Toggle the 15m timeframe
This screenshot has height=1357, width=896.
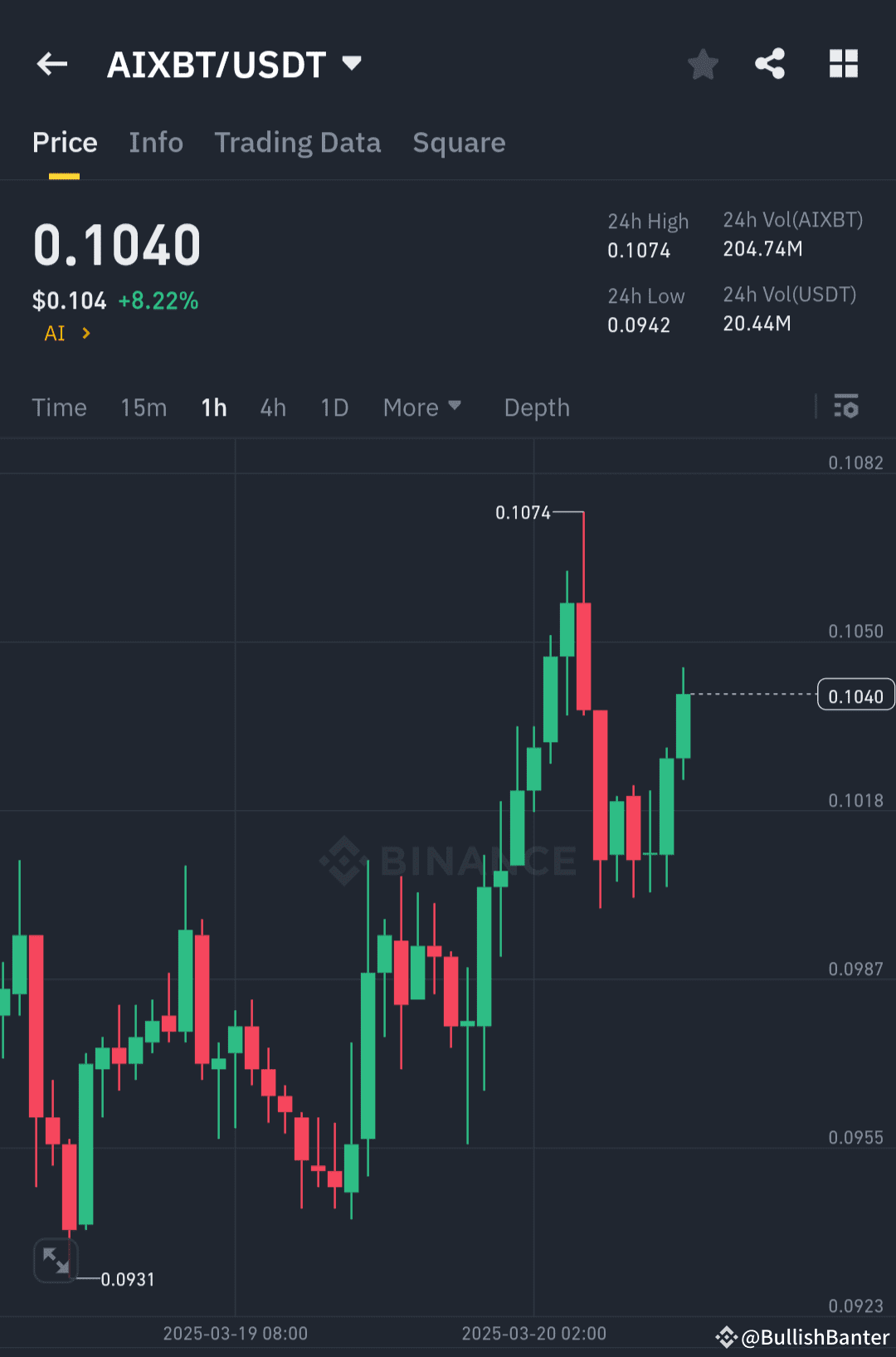pyautogui.click(x=143, y=408)
